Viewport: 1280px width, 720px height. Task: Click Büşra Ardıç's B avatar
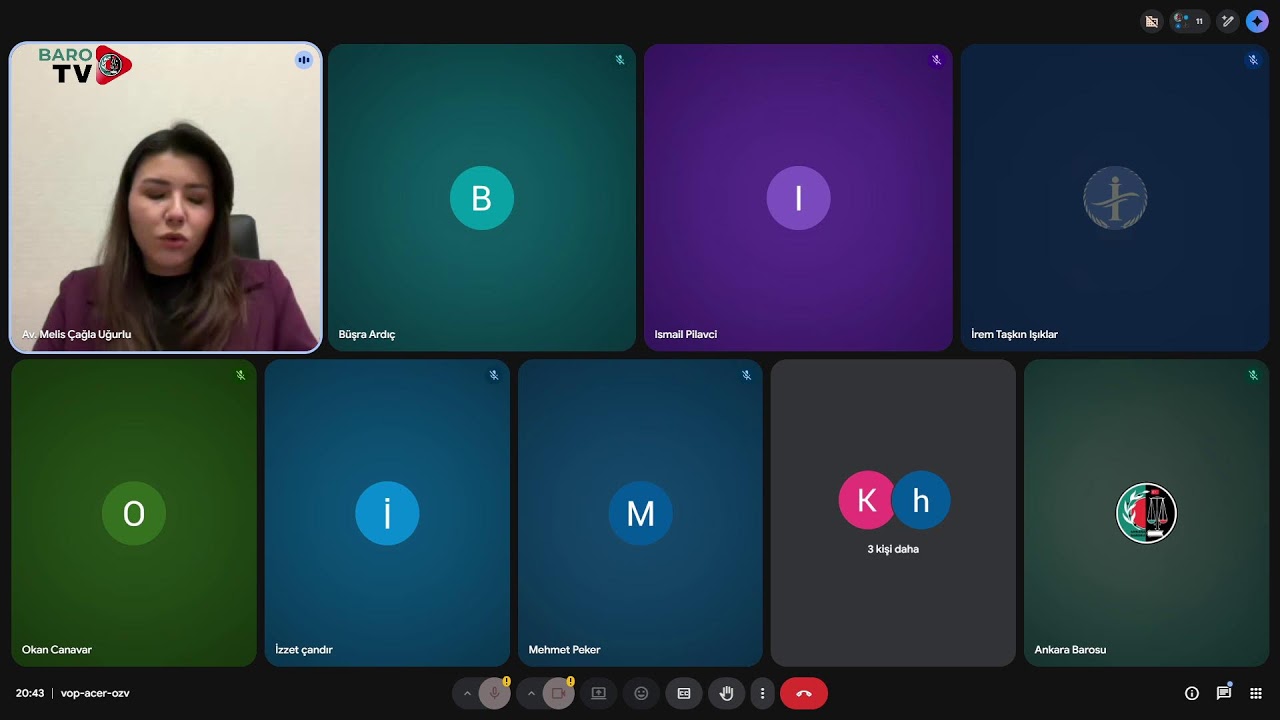482,198
